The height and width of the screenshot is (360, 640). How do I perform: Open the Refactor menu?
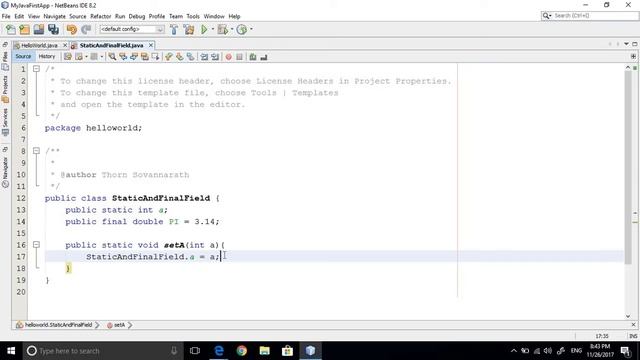[100, 16]
